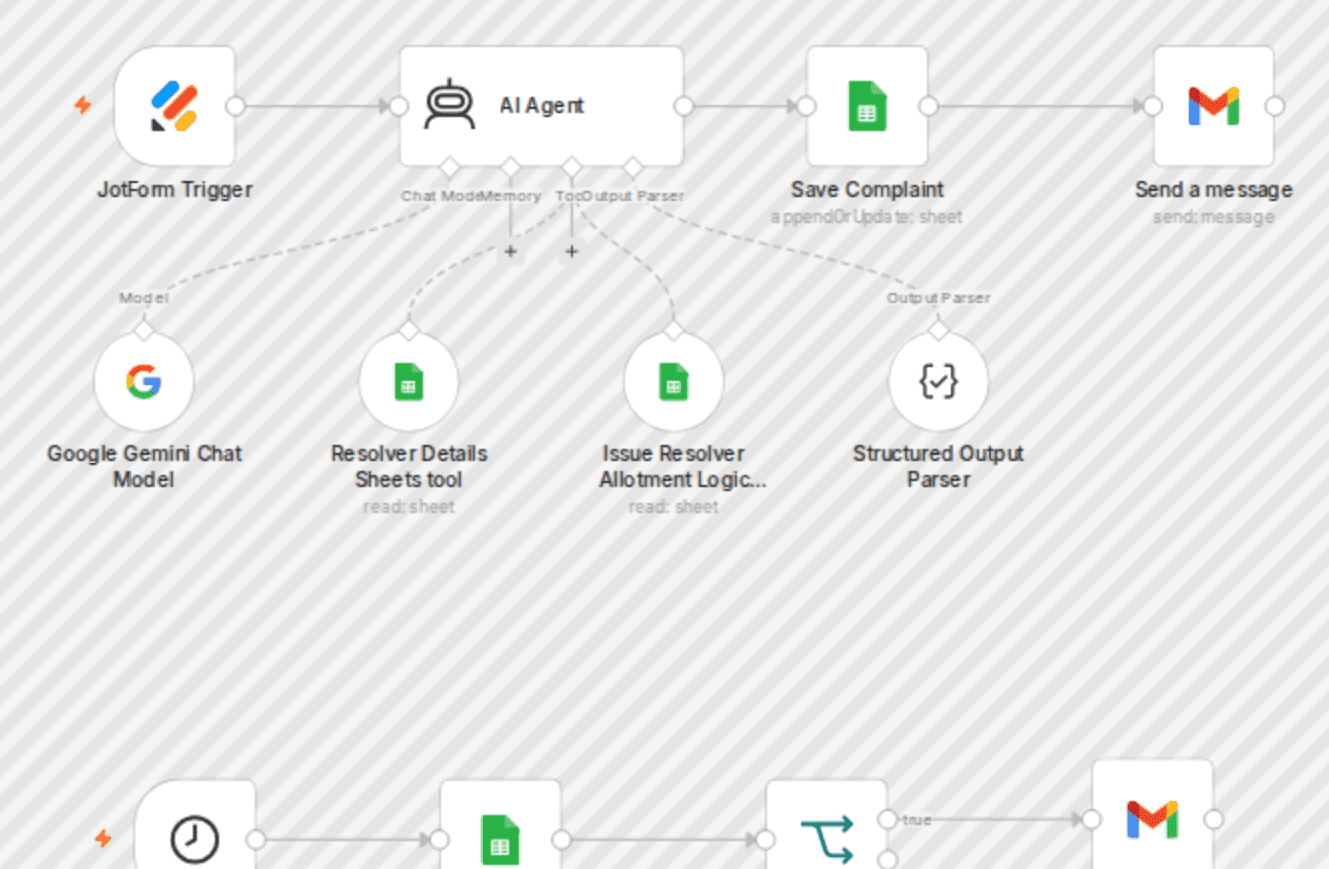Click the Google Gemini Chat Model label
Viewport: 1329px width, 869px height.
(144, 466)
